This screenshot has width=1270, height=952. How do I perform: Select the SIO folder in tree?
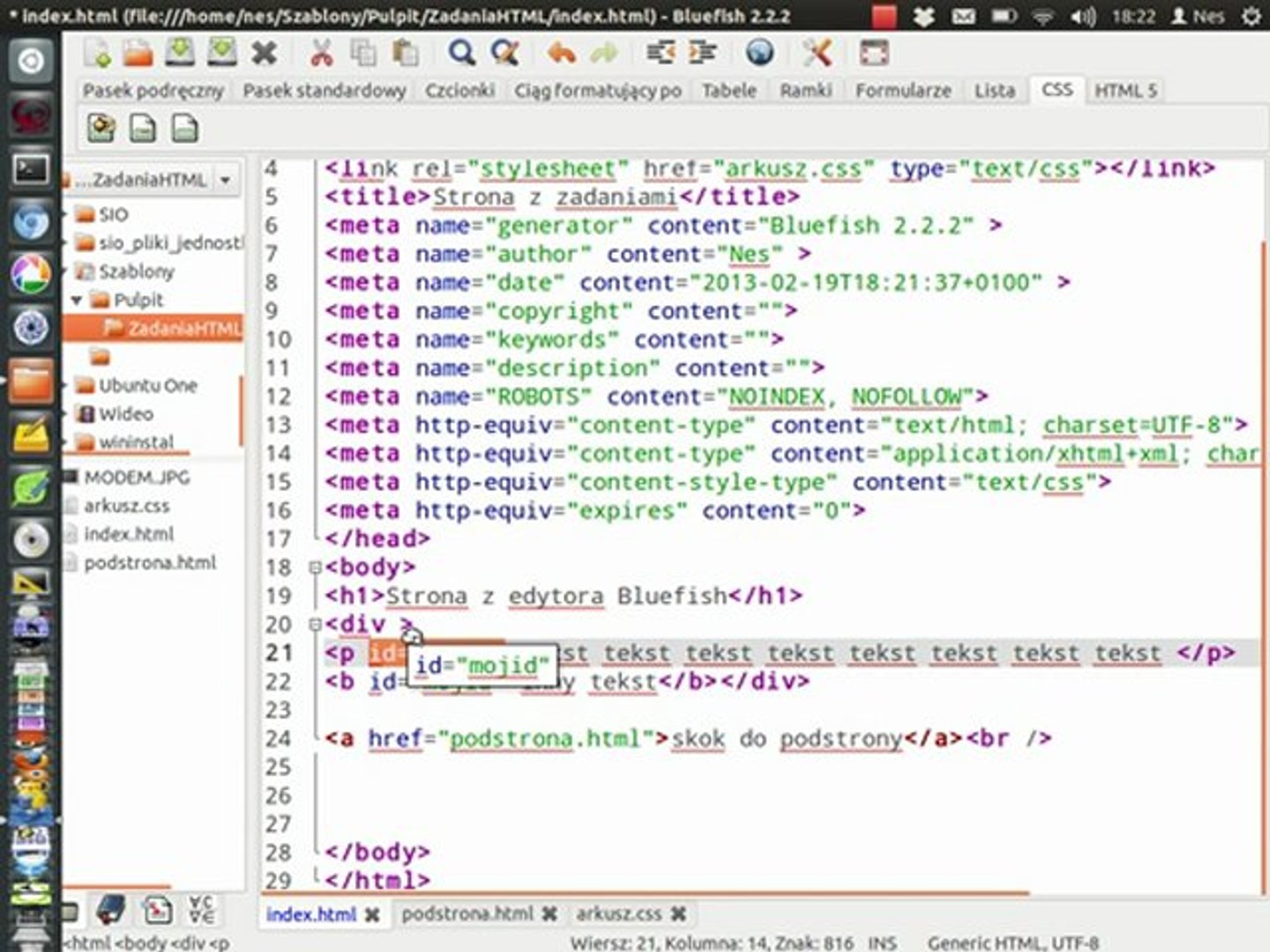click(x=113, y=214)
